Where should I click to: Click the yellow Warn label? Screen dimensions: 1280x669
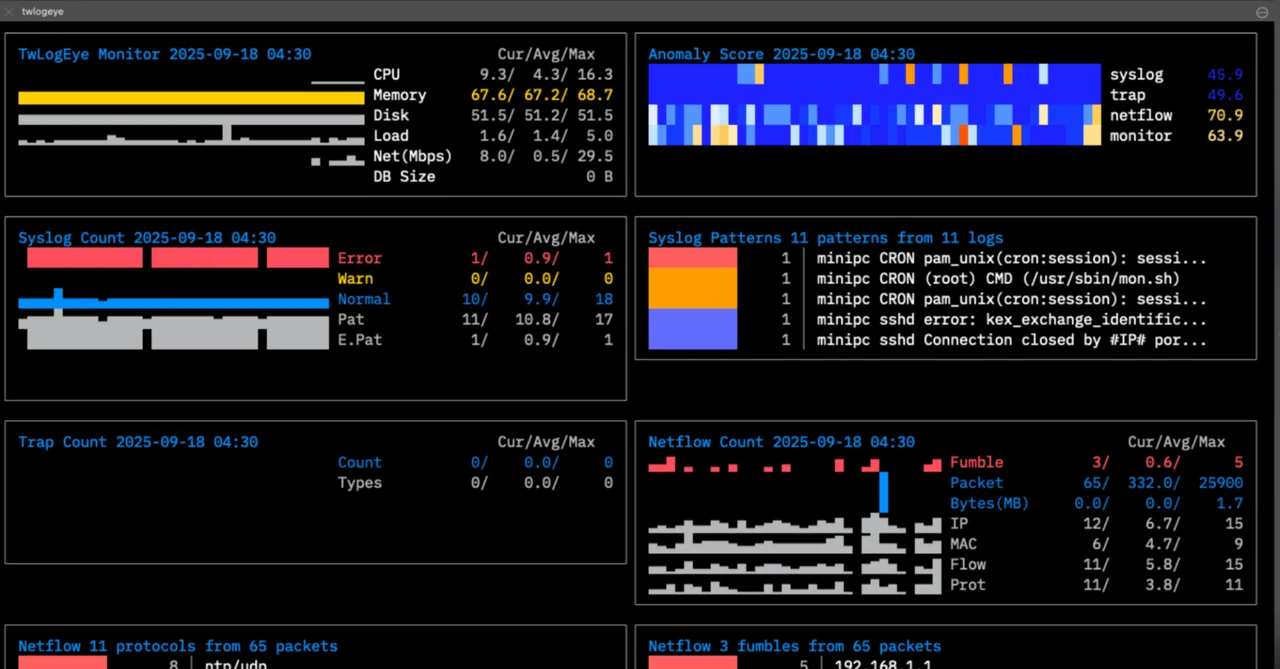click(x=355, y=278)
